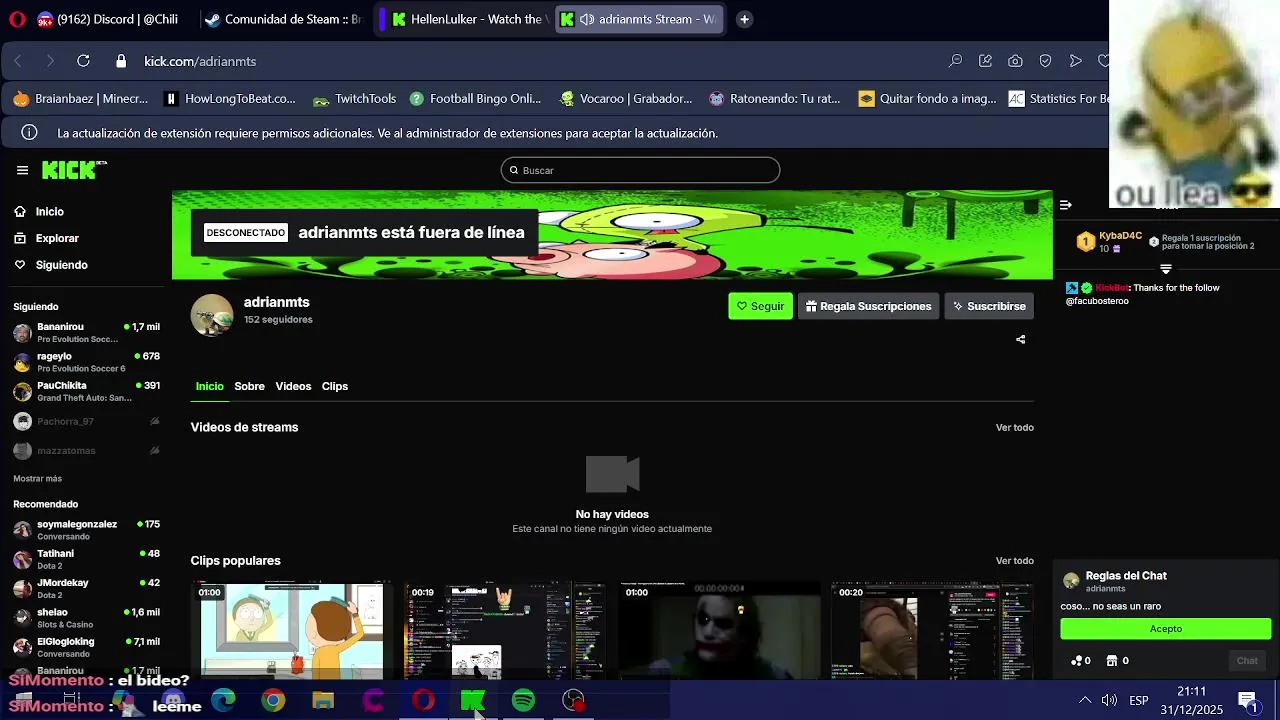Open a new browser tab
The image size is (1280, 720).
tap(744, 19)
